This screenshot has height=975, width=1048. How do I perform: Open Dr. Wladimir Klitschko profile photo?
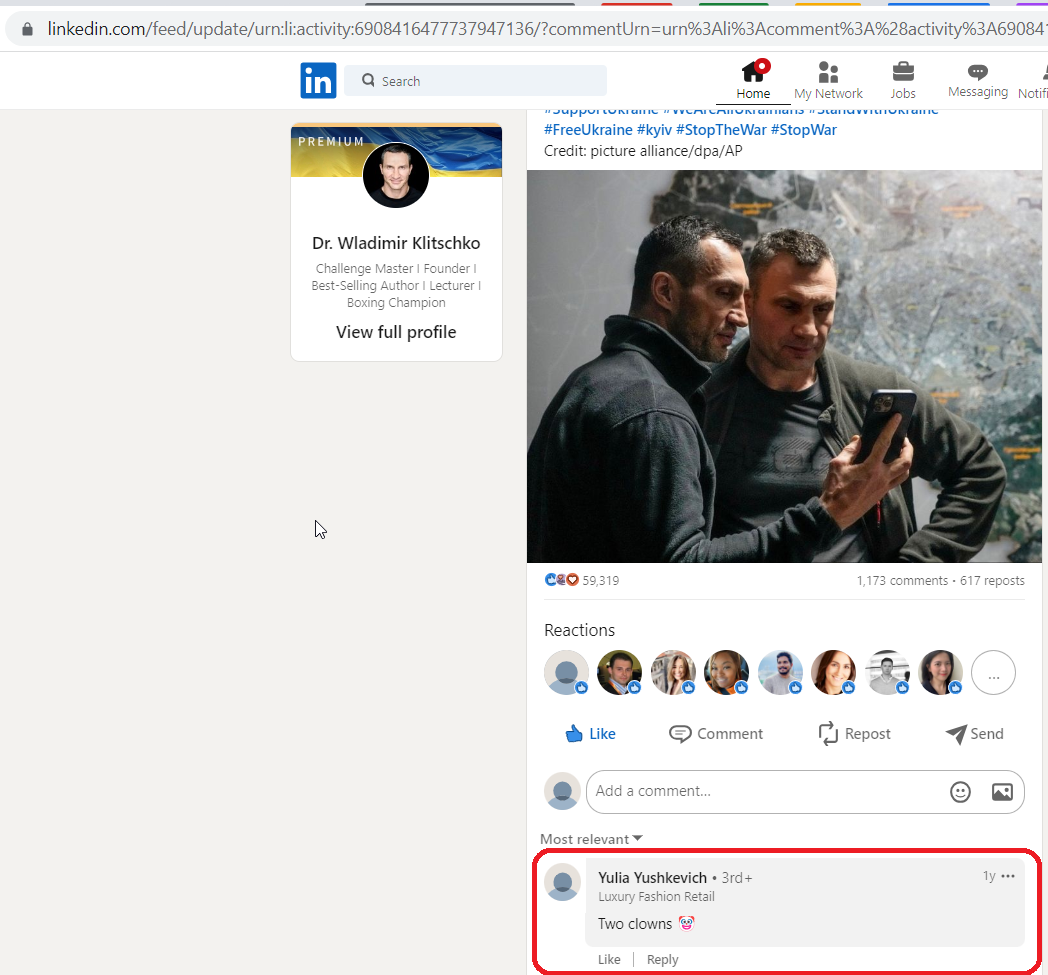coord(396,175)
